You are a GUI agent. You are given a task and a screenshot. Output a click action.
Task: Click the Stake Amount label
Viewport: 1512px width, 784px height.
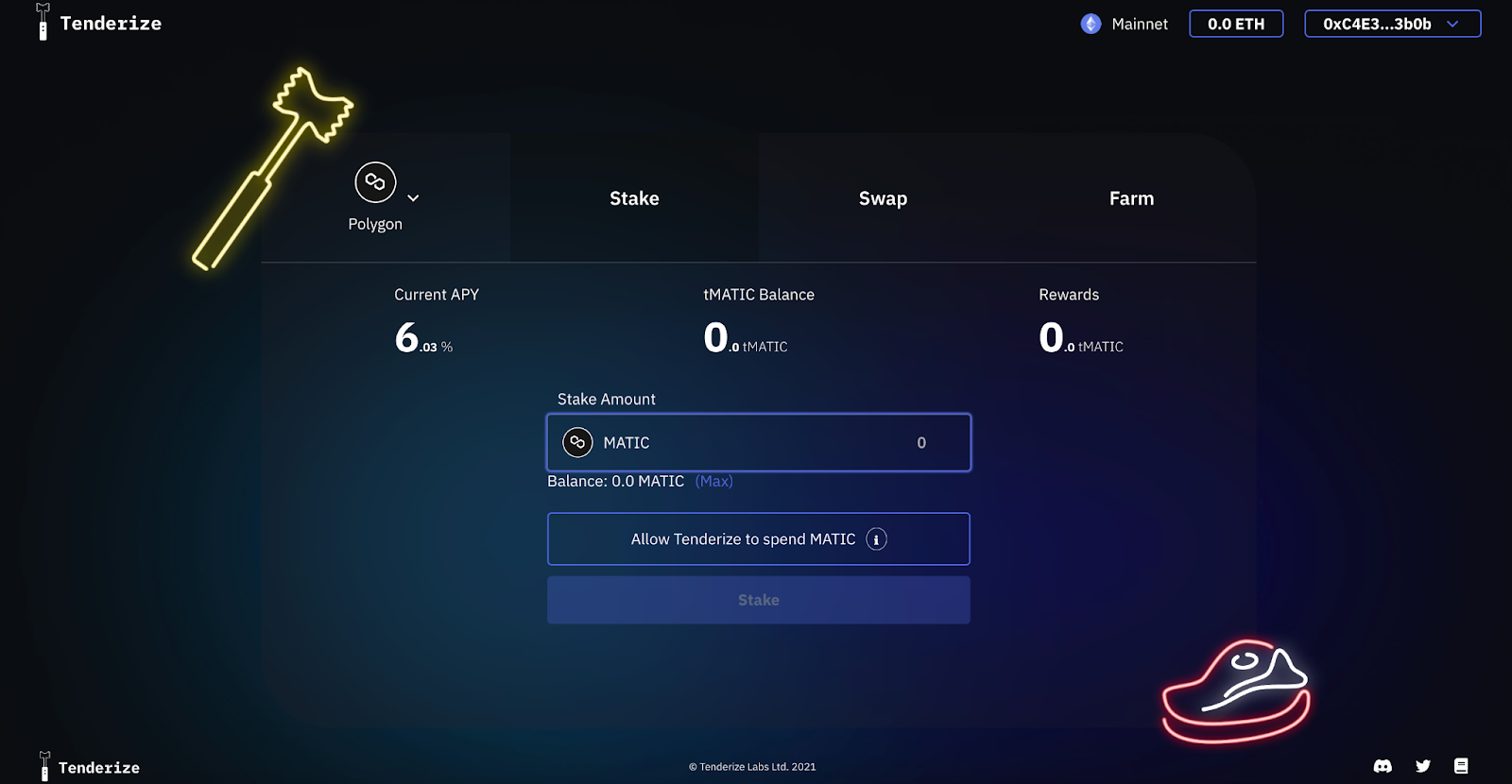[607, 400]
